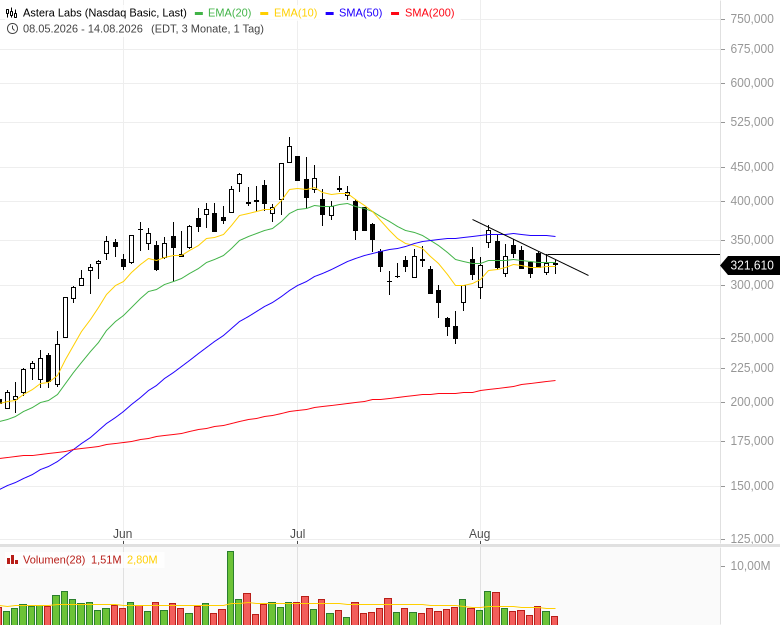The width and height of the screenshot is (780, 625).
Task: Click the 350,000 price axis label
Action: (752, 240)
